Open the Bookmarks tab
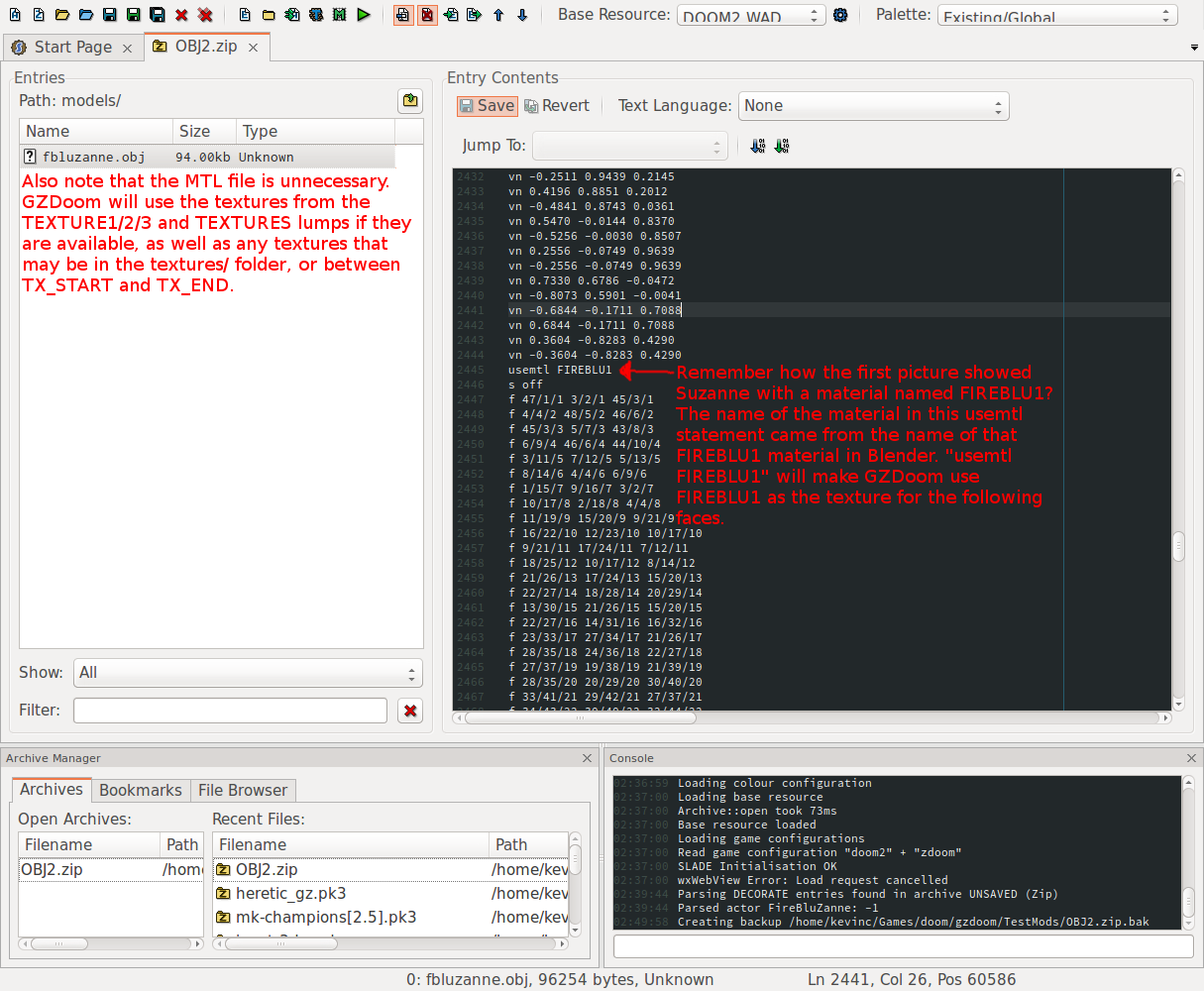Image resolution: width=1204 pixels, height=991 pixels. [141, 790]
